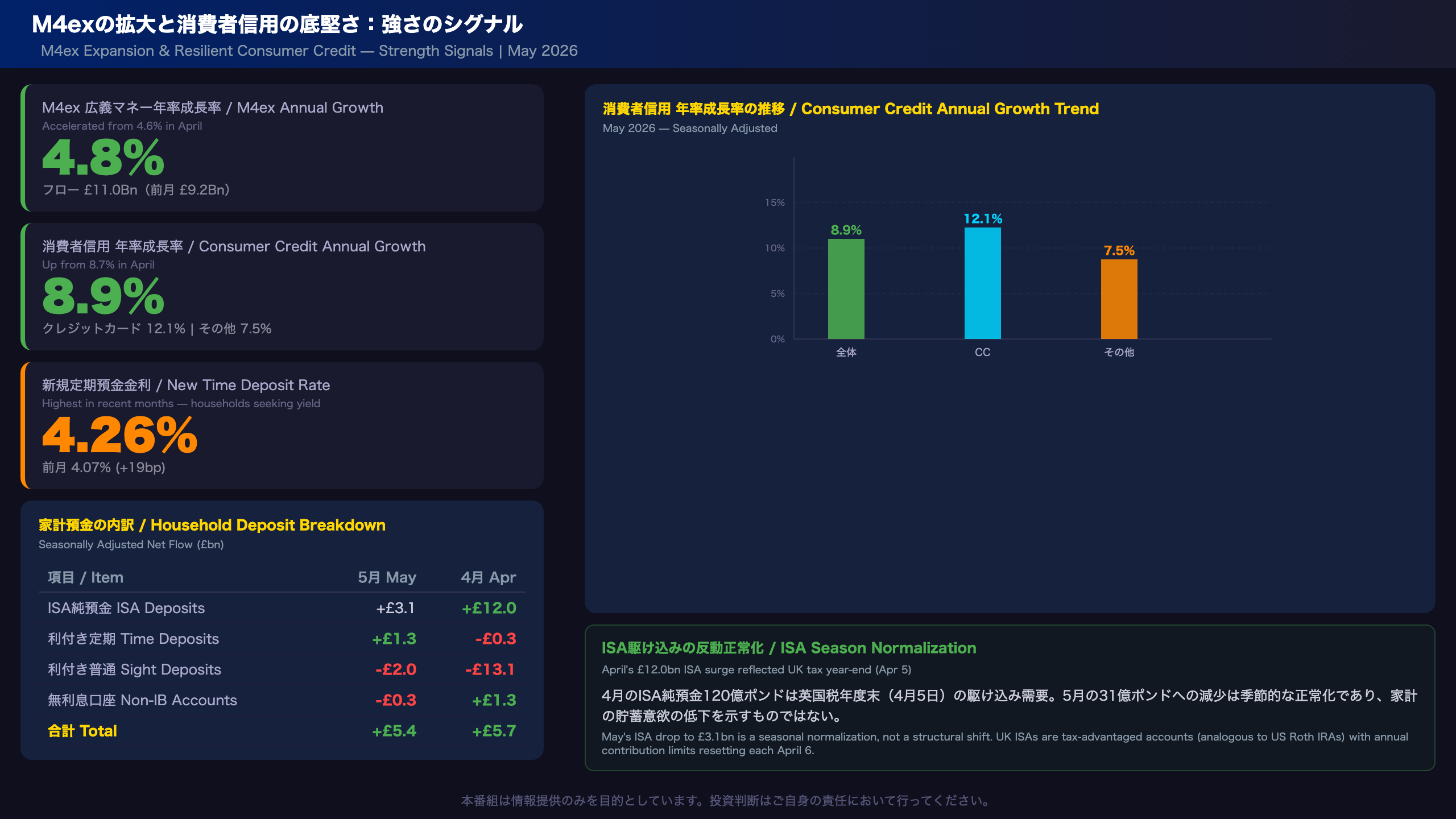Select 'Seasonally Adjusted Net Flow (£bn)' caption

click(131, 544)
